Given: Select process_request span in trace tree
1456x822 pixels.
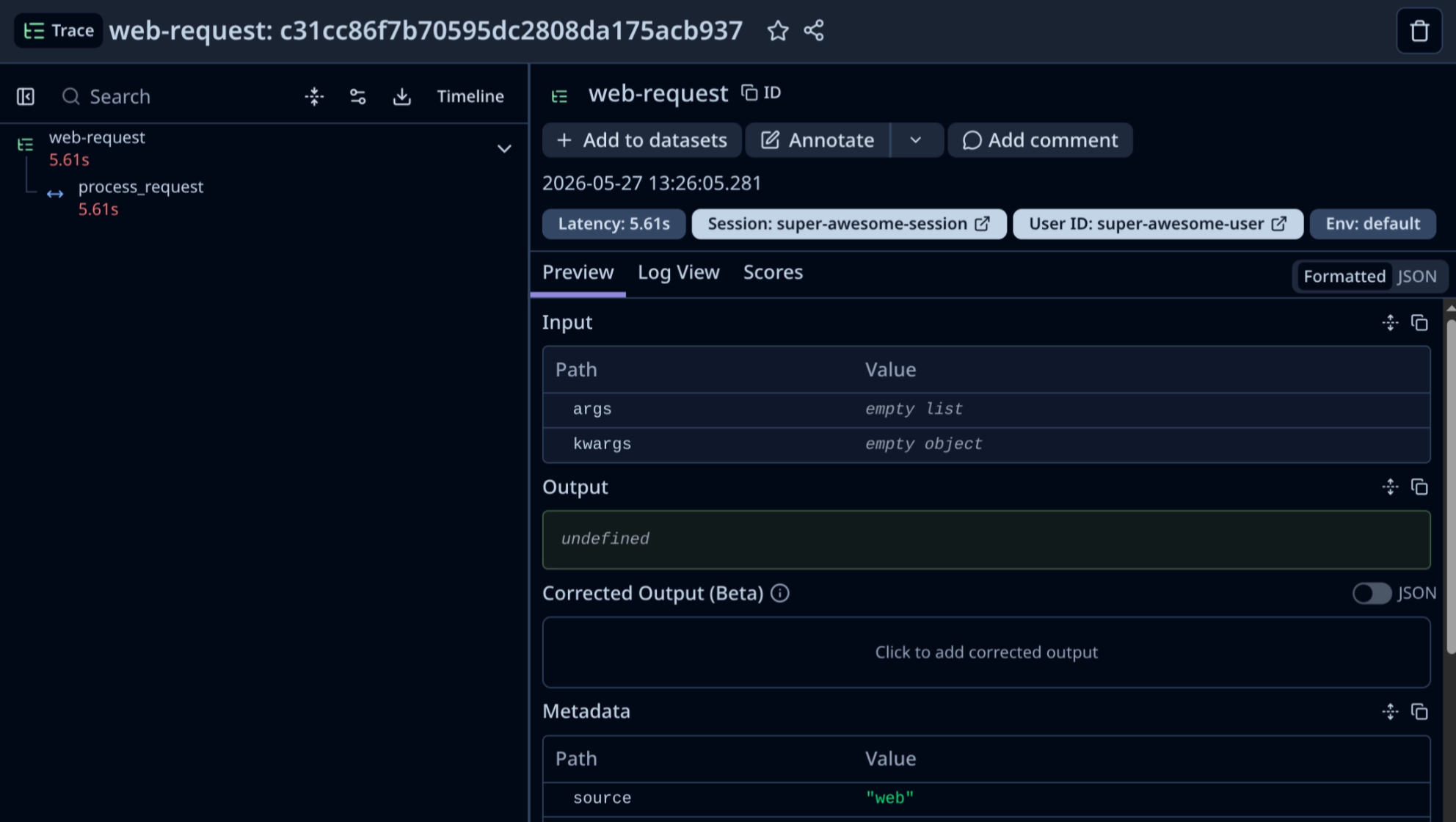Looking at the screenshot, I should [264, 197].
